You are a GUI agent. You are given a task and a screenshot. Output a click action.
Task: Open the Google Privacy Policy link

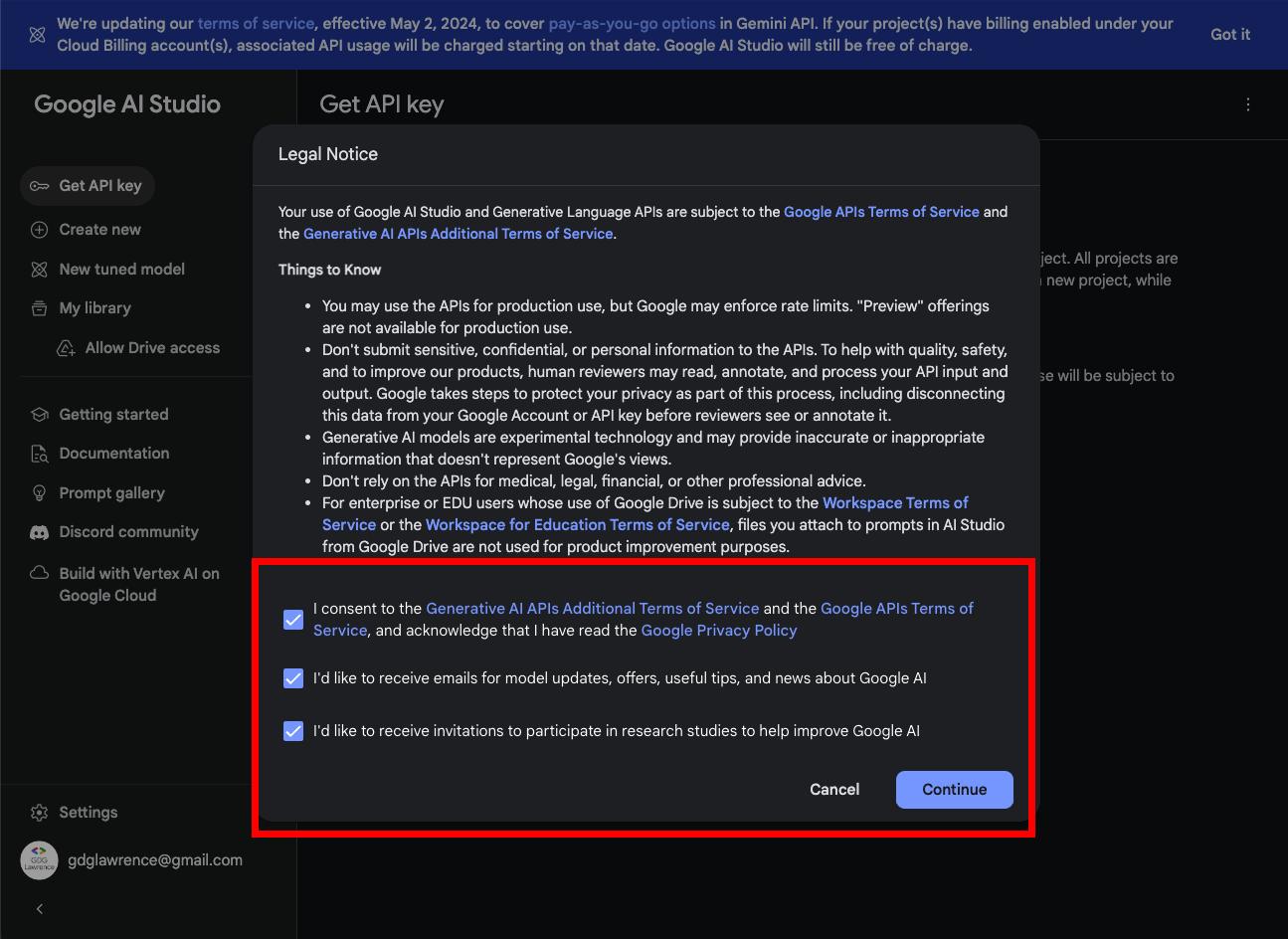click(x=719, y=631)
